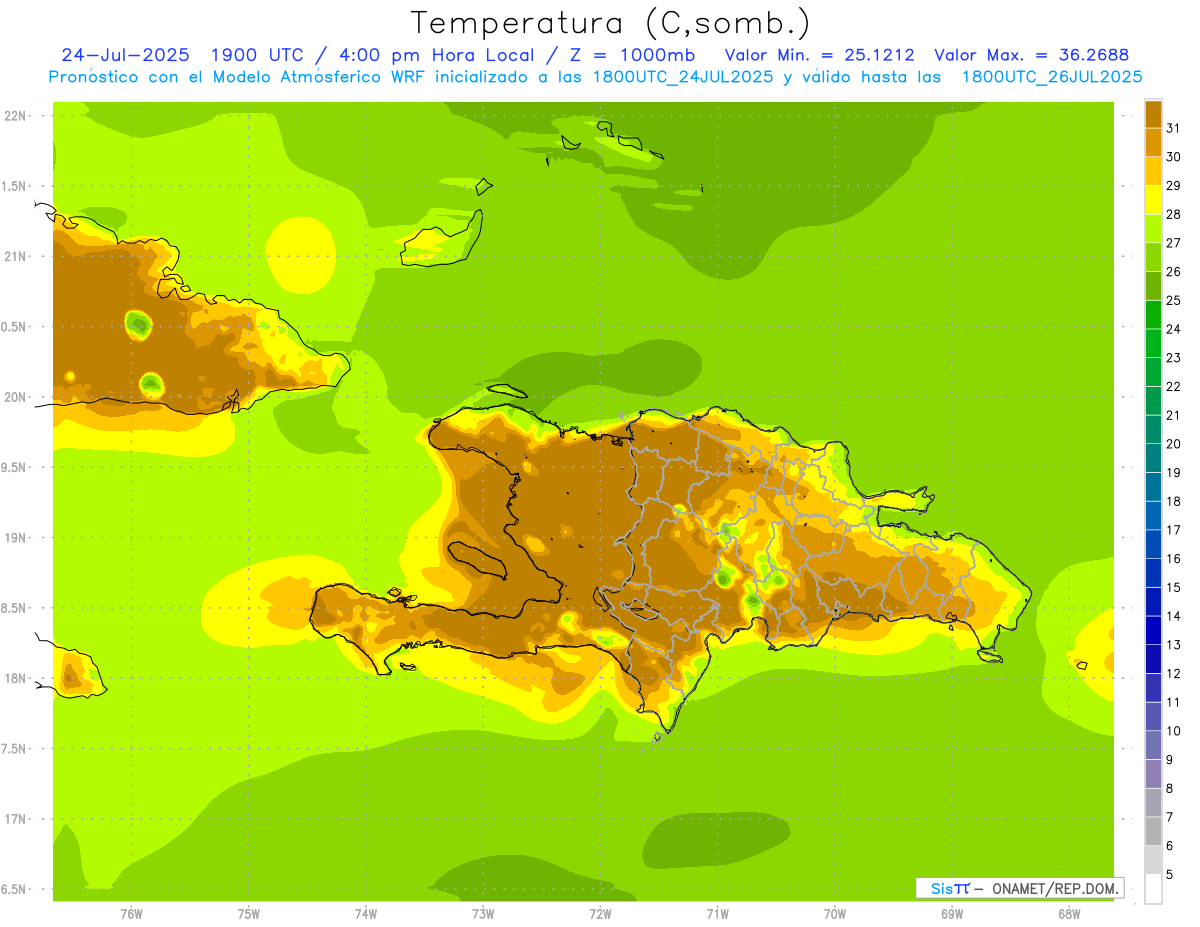Click the '75W' longitude label
The width and height of the screenshot is (1200, 927).
[x=249, y=914]
